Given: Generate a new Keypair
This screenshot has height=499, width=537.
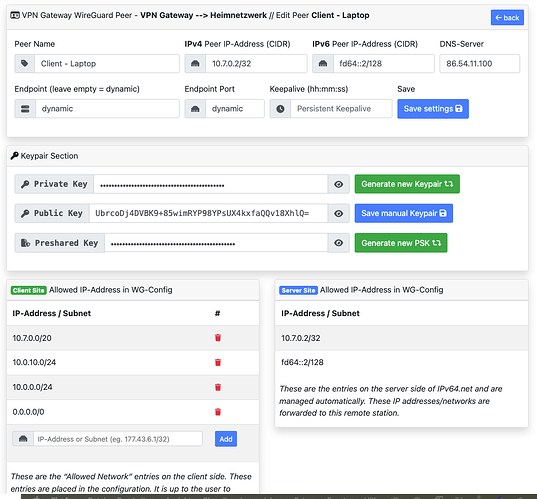Looking at the screenshot, I should 407,184.
